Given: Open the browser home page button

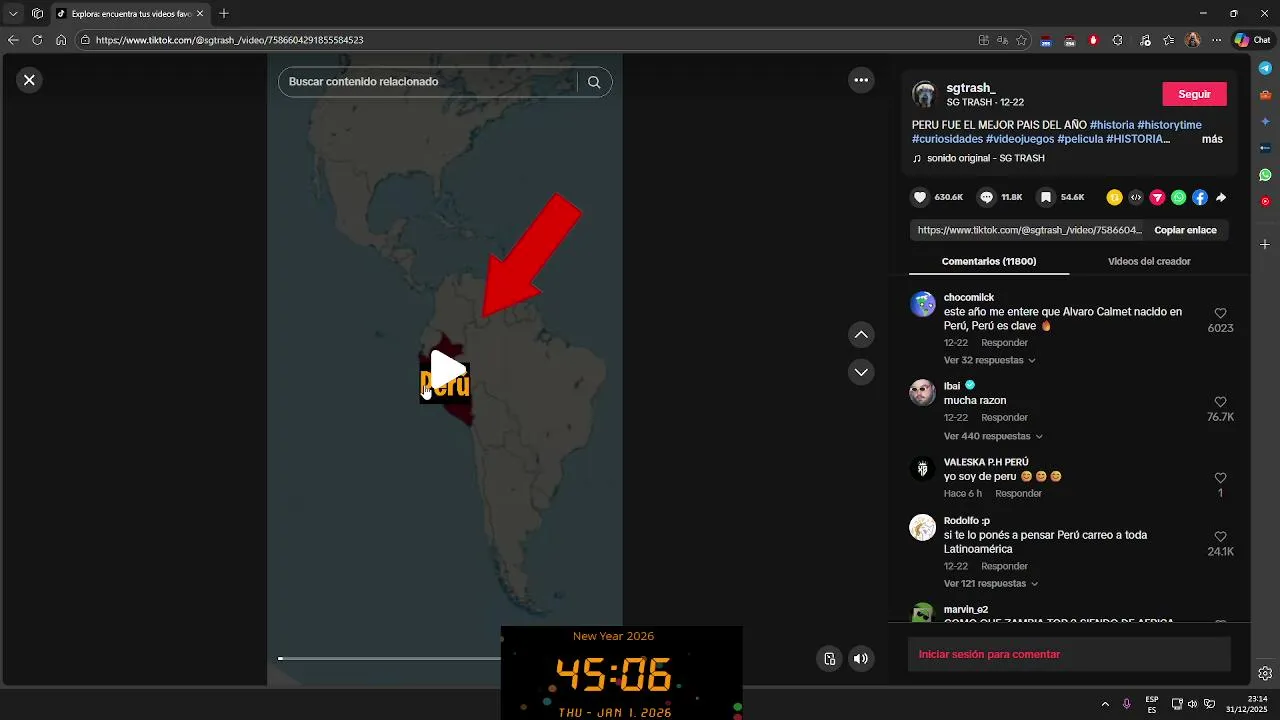Looking at the screenshot, I should [x=61, y=40].
